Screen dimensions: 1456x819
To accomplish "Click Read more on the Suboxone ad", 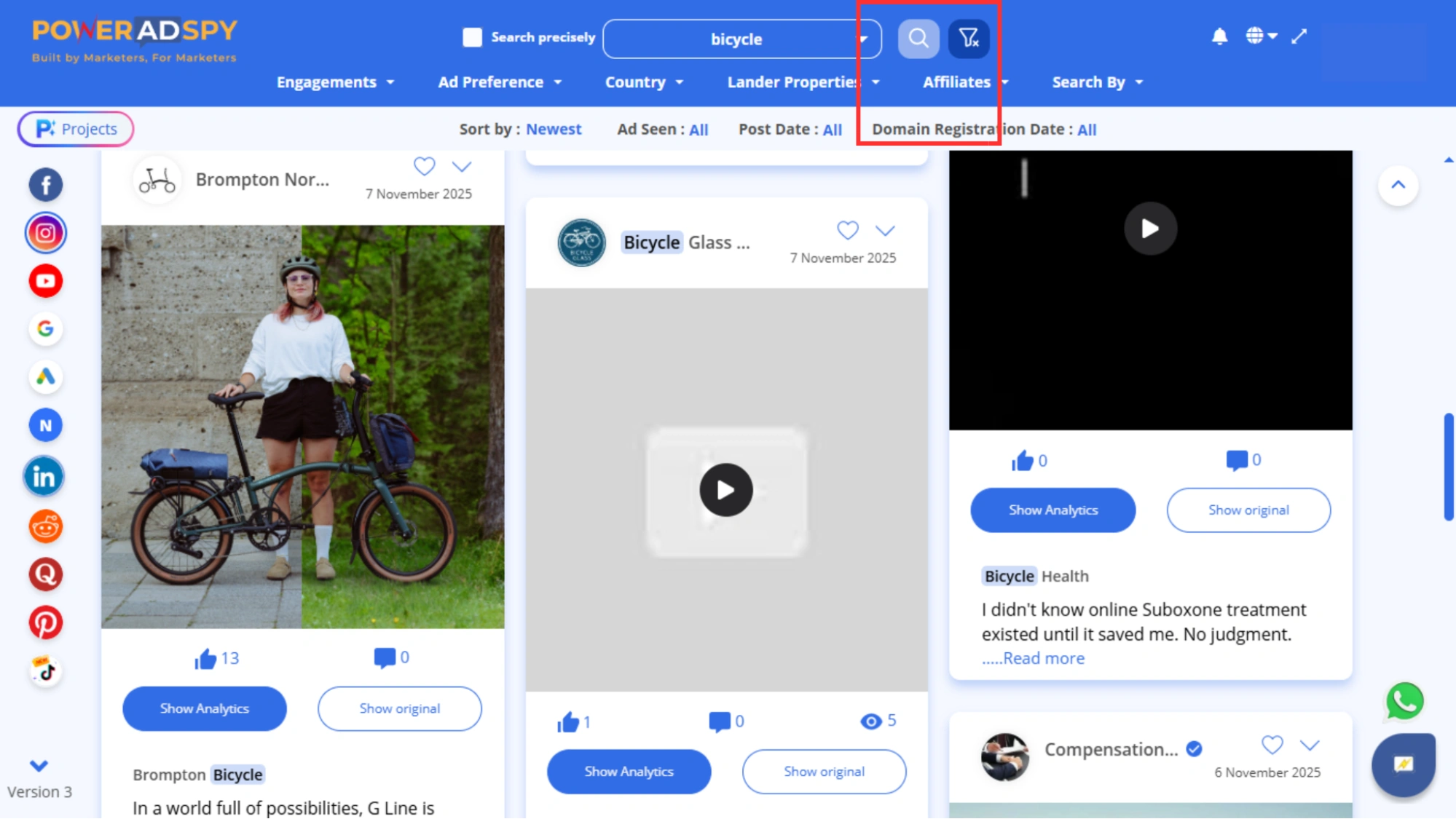I will coord(1043,657).
